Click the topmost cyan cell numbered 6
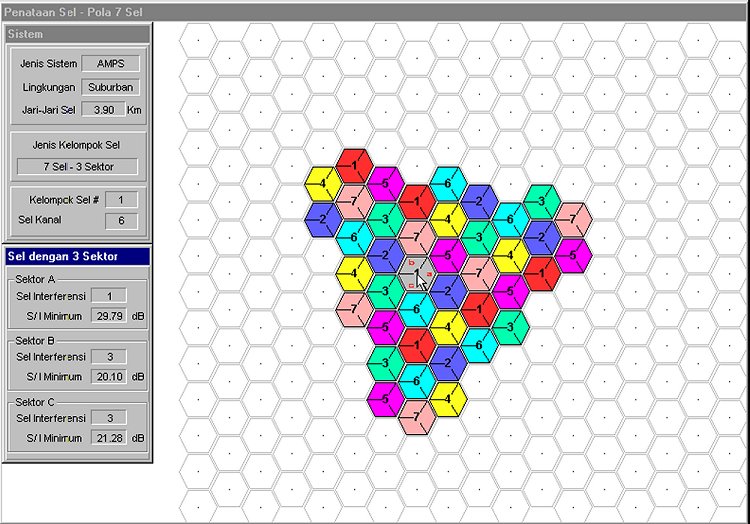 point(447,183)
